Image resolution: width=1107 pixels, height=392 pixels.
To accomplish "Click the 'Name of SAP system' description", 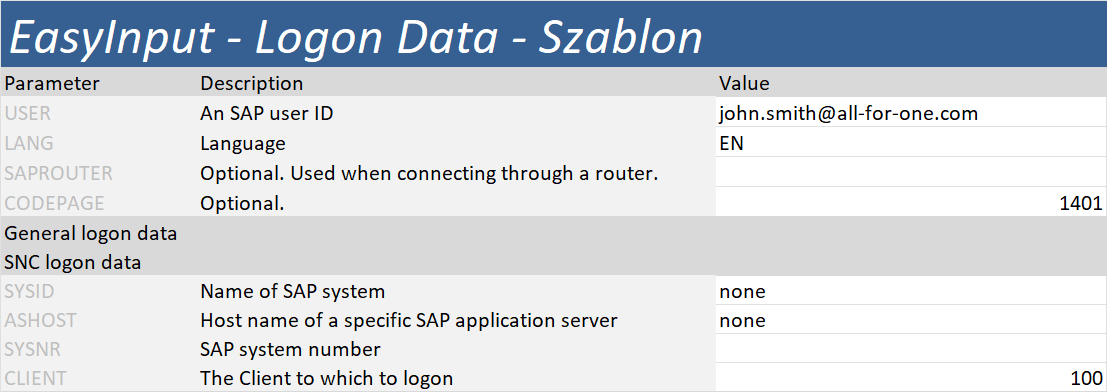I will pos(292,290).
